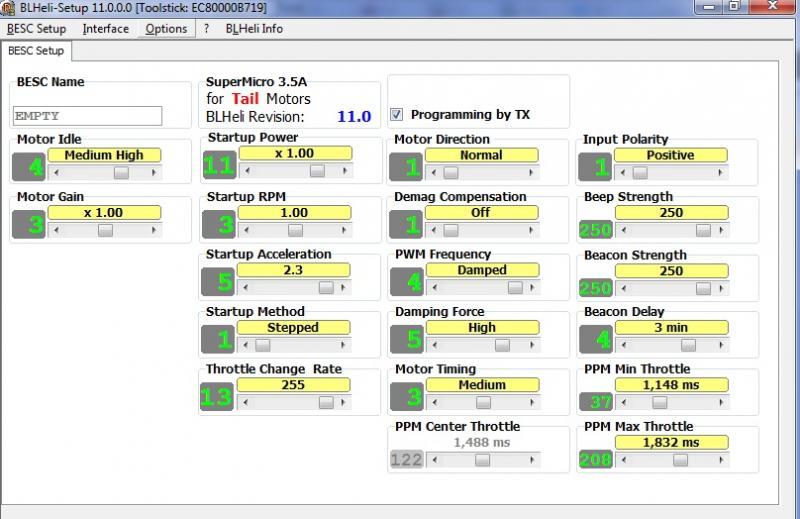
Task: Click the Beep Strength value indicator 250
Action: pos(595,230)
